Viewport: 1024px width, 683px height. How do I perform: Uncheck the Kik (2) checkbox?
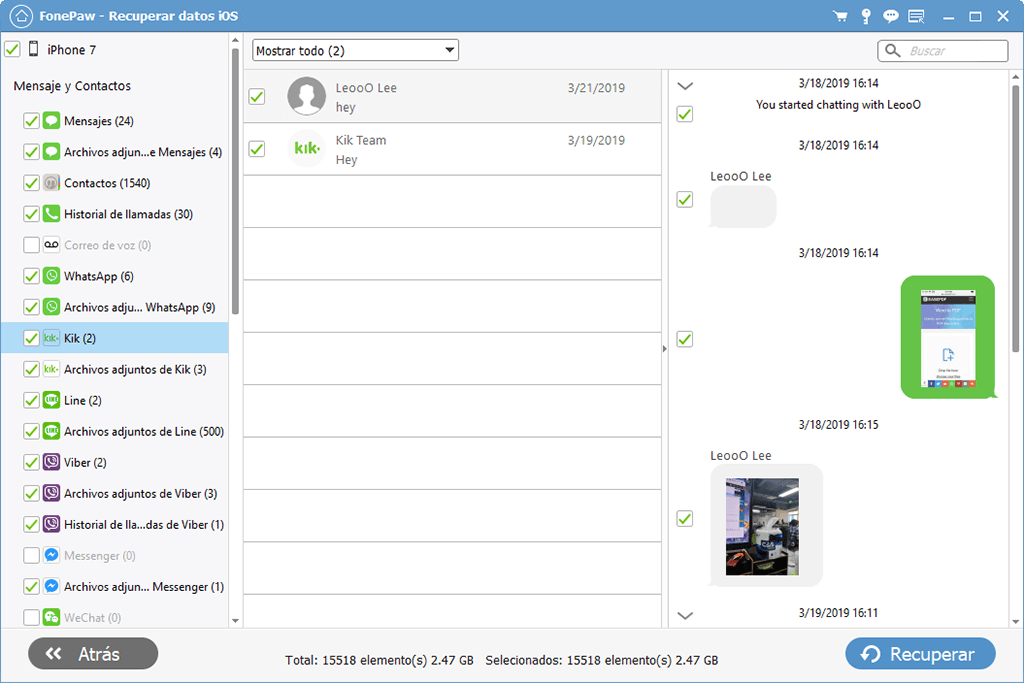(31, 338)
